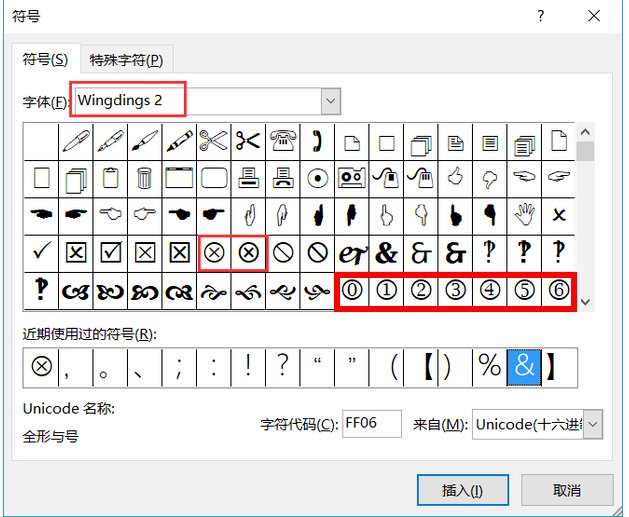Click the help question mark button
Screen dimensions: 629x517
pyautogui.click(x=541, y=16)
